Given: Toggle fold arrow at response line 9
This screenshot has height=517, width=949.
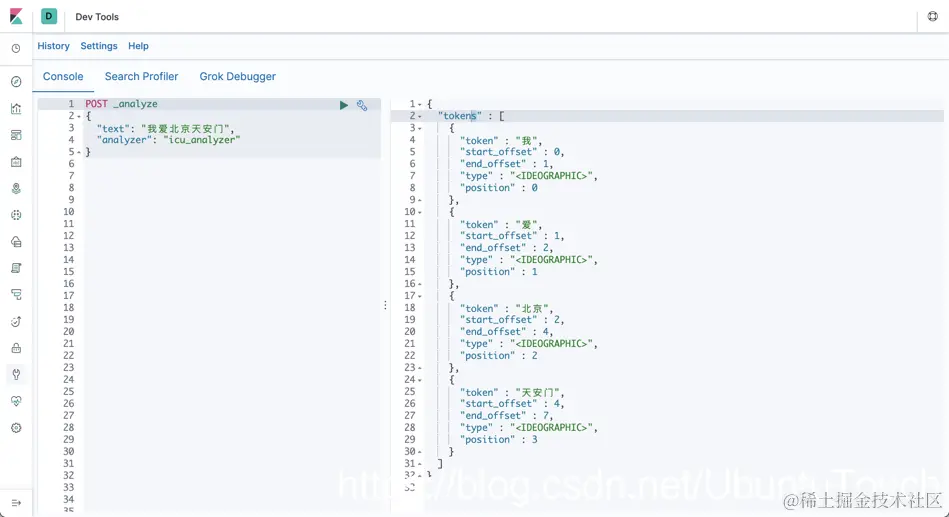Looking at the screenshot, I should click(x=419, y=200).
